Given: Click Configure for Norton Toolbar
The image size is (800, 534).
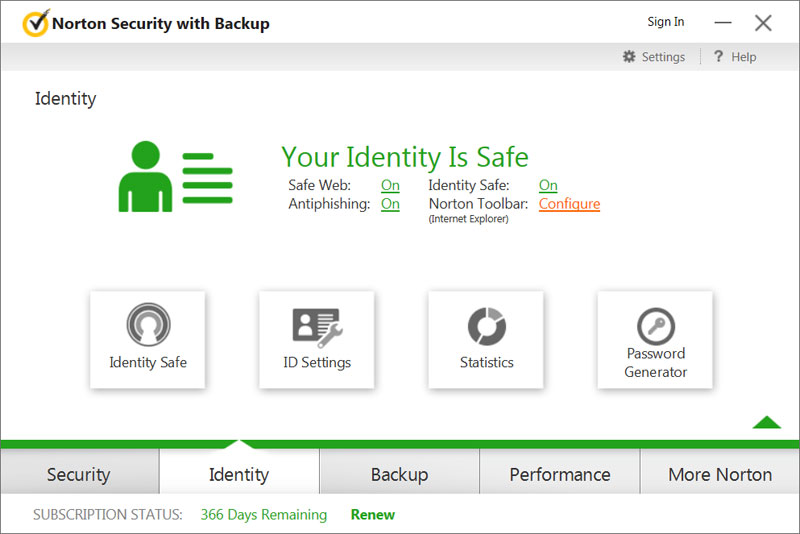Looking at the screenshot, I should (569, 204).
